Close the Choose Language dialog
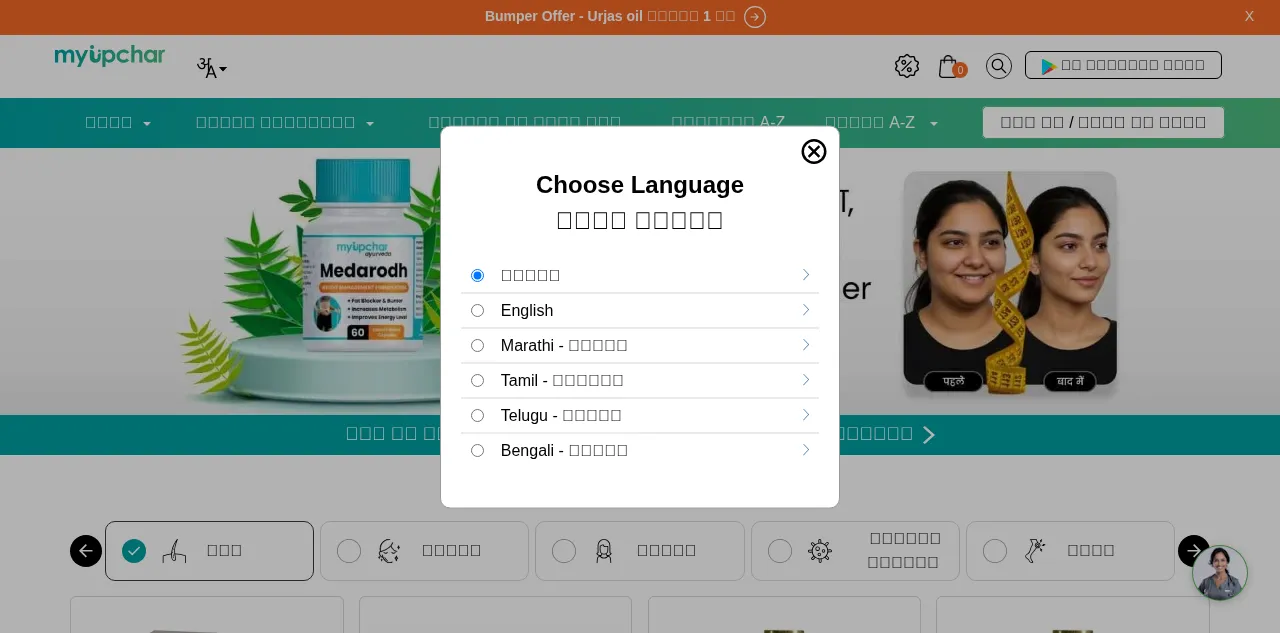This screenshot has width=1280, height=633. (814, 151)
